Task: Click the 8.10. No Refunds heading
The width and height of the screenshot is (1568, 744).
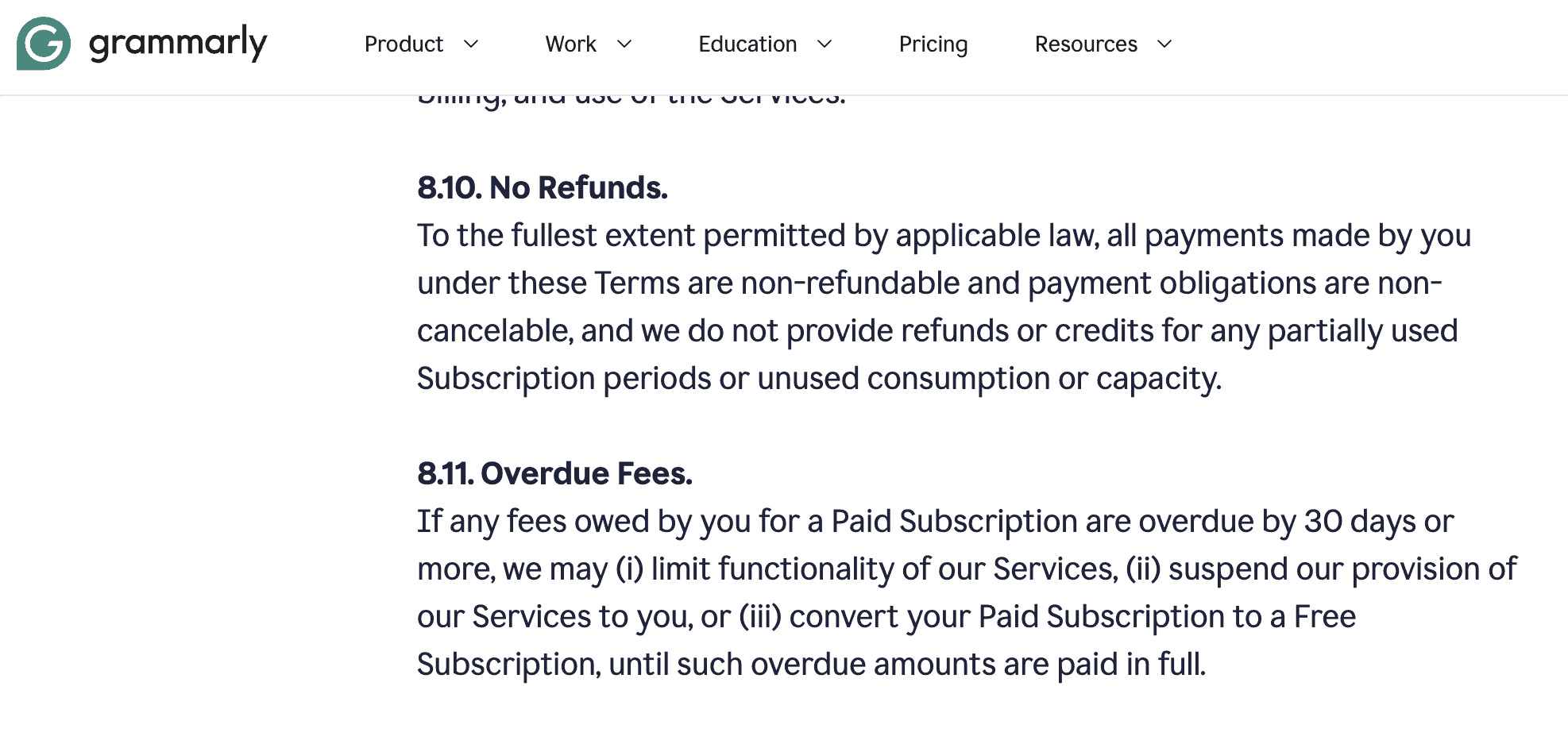Action: 543,188
